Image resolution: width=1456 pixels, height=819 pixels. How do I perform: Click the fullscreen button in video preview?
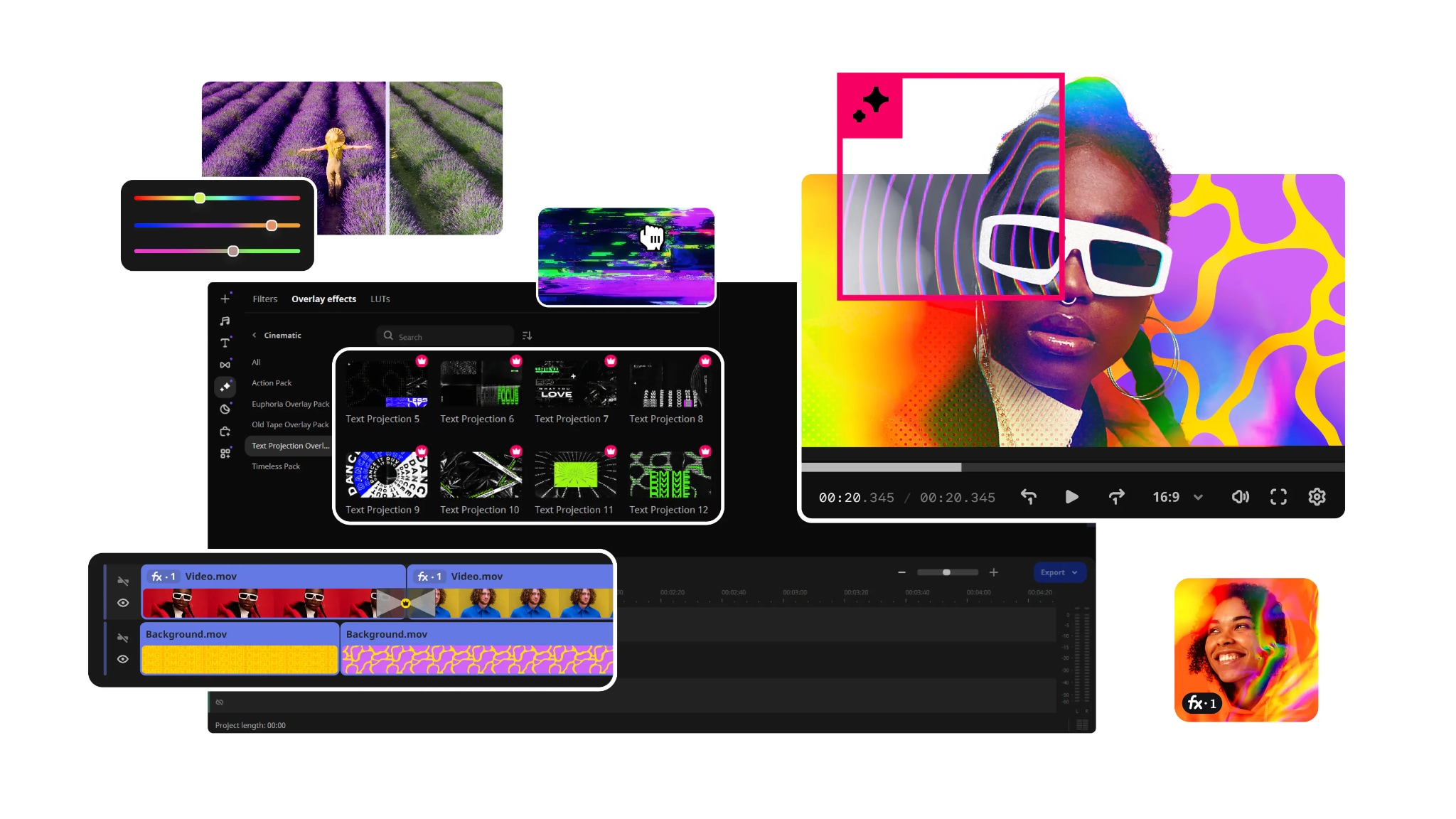tap(1280, 497)
